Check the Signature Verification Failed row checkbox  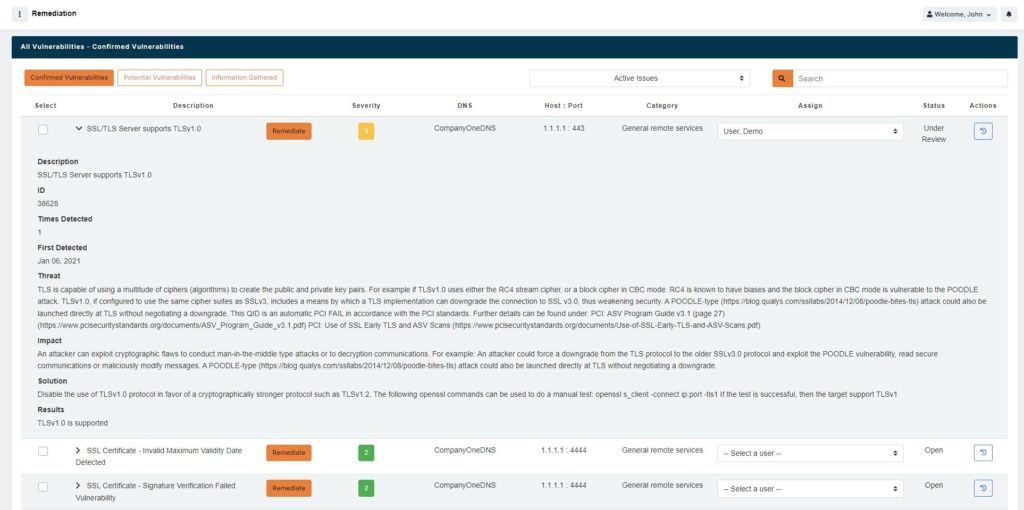43,487
